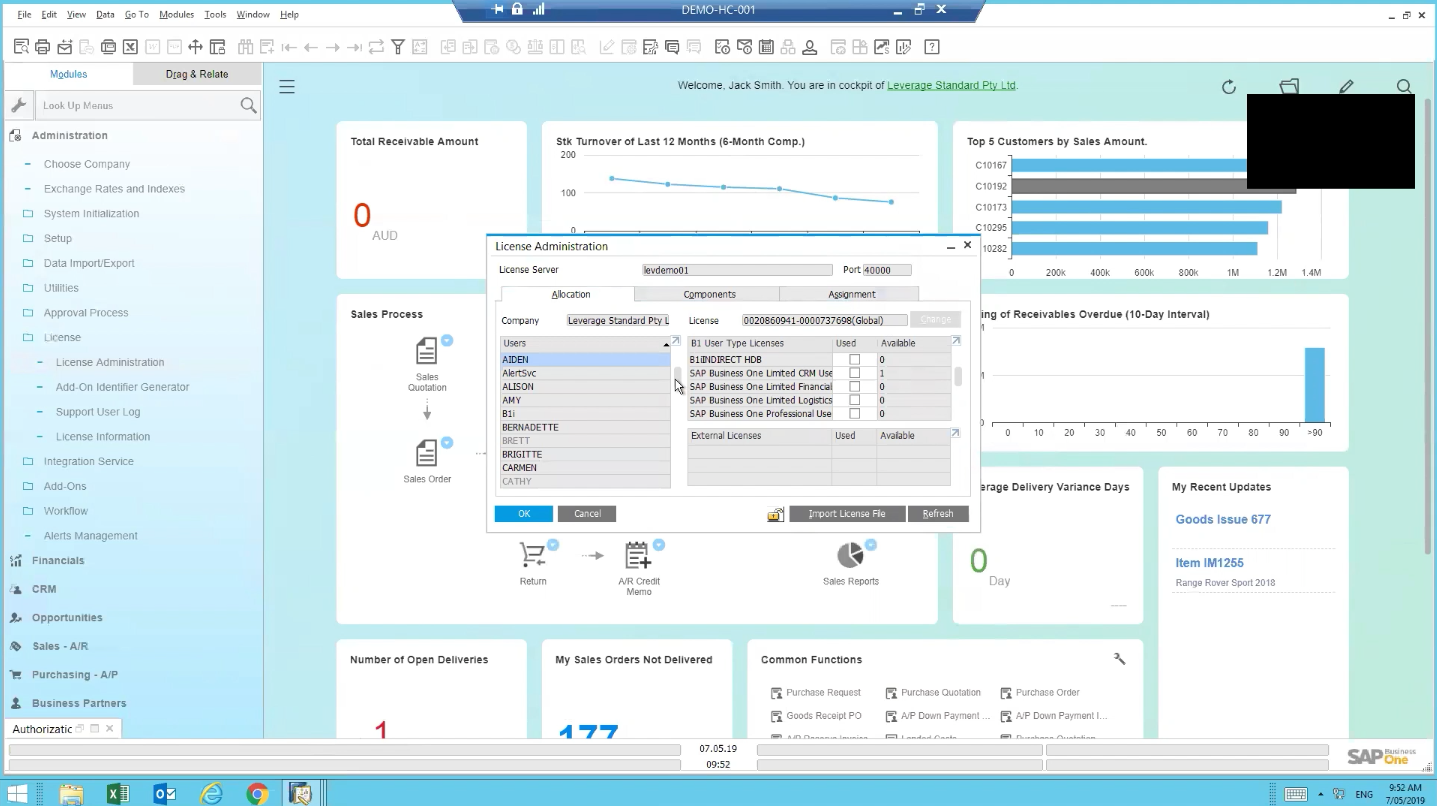
Task: Open the cockpit search magnifier
Action: (1404, 87)
